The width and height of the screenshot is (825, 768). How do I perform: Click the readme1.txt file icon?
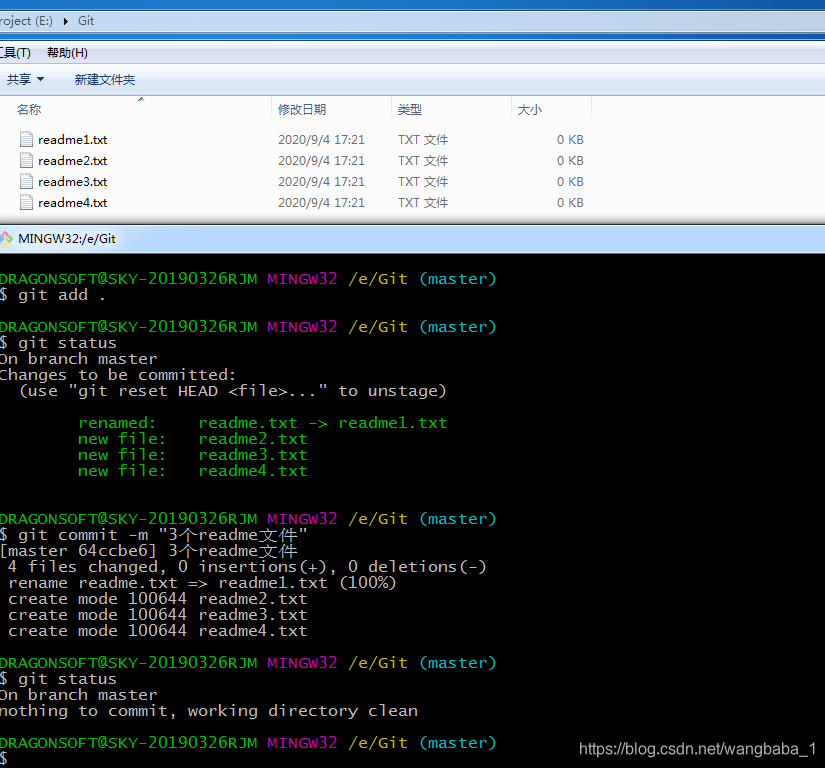pos(26,139)
